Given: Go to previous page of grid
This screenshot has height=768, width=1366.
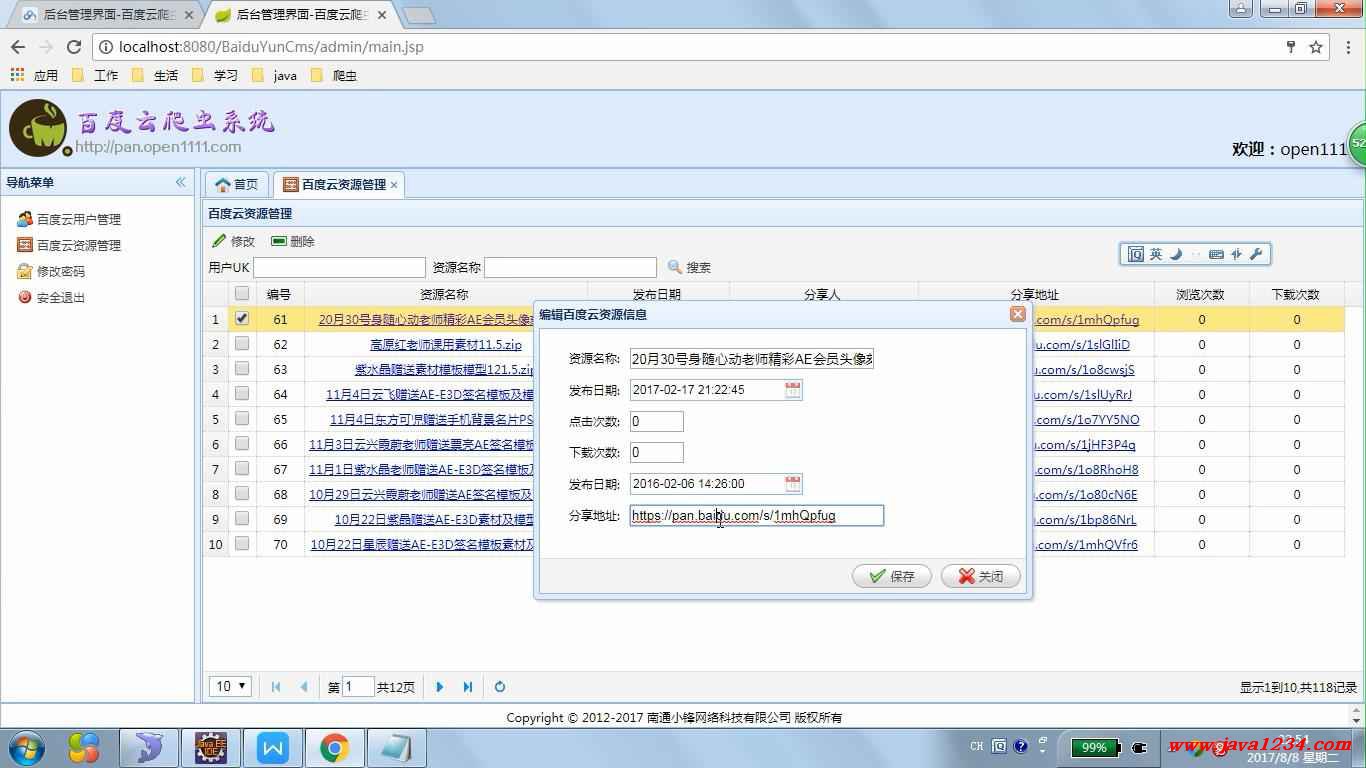Looking at the screenshot, I should click(304, 687).
